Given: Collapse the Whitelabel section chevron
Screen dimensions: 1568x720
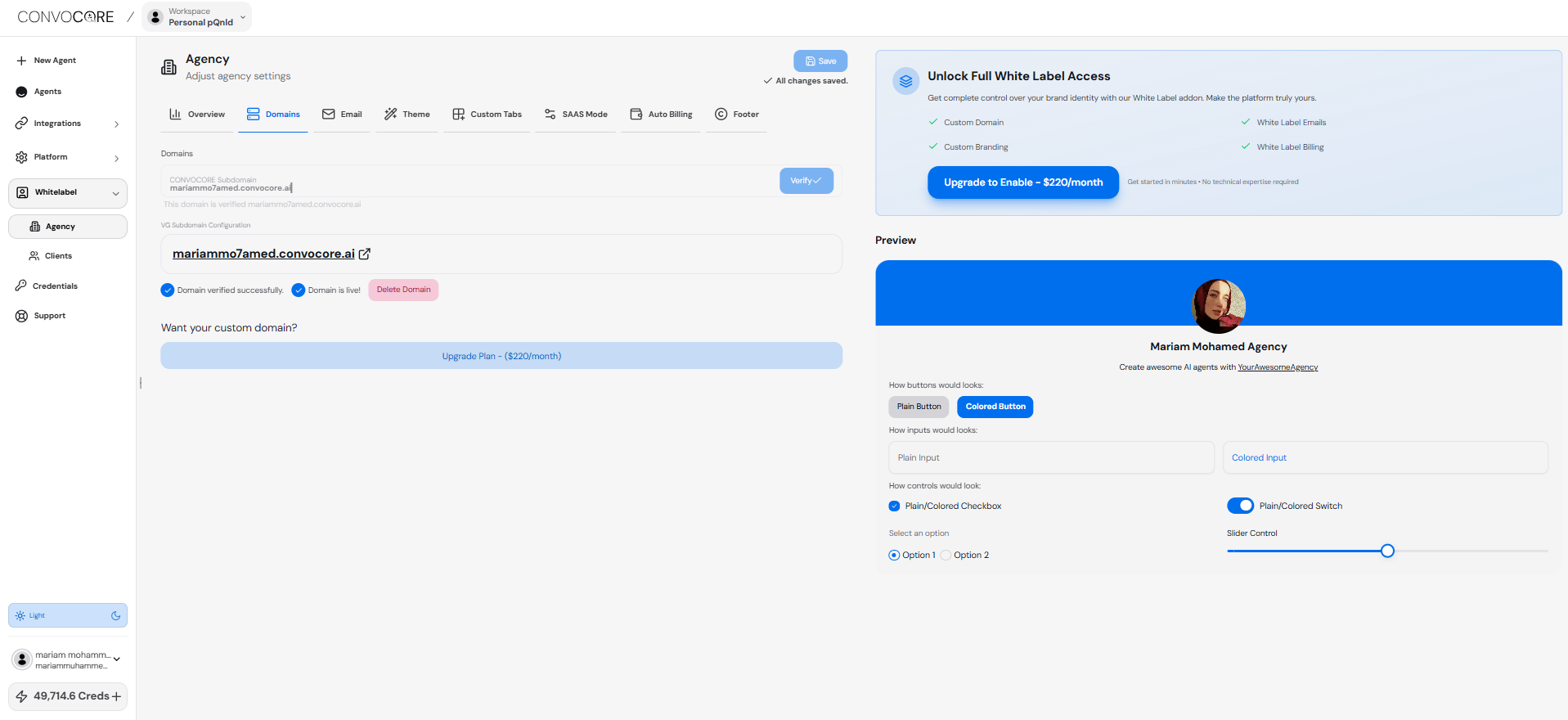Looking at the screenshot, I should coord(115,193).
